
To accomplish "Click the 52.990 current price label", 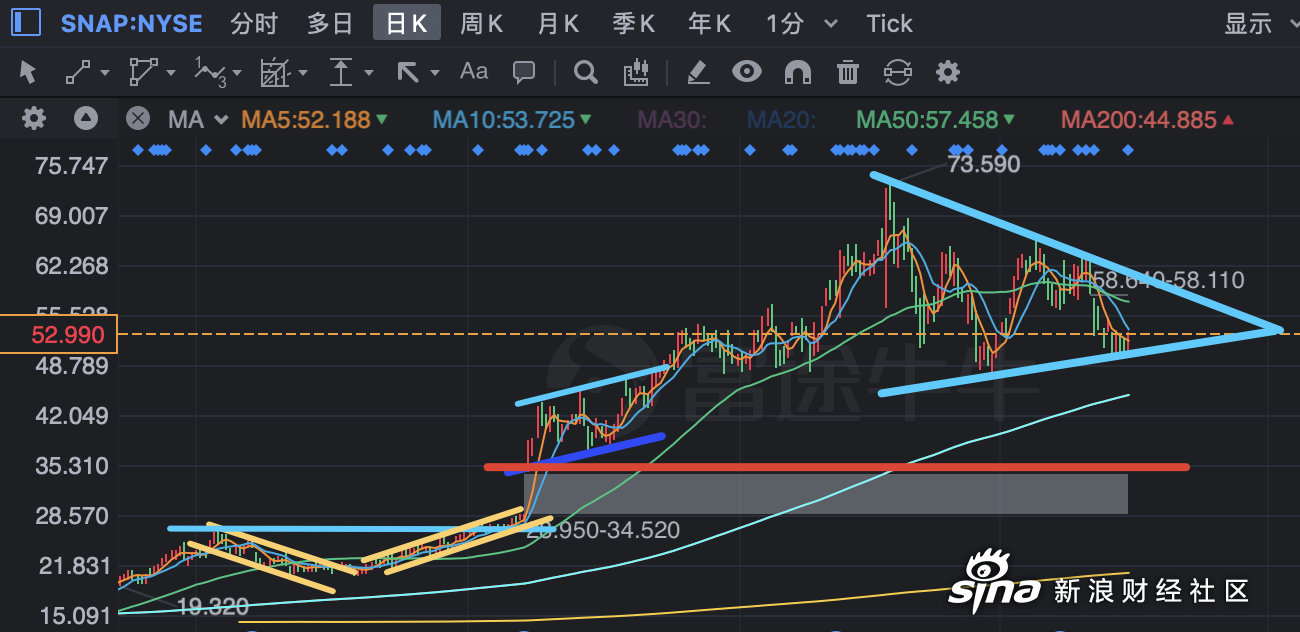I will [x=59, y=334].
